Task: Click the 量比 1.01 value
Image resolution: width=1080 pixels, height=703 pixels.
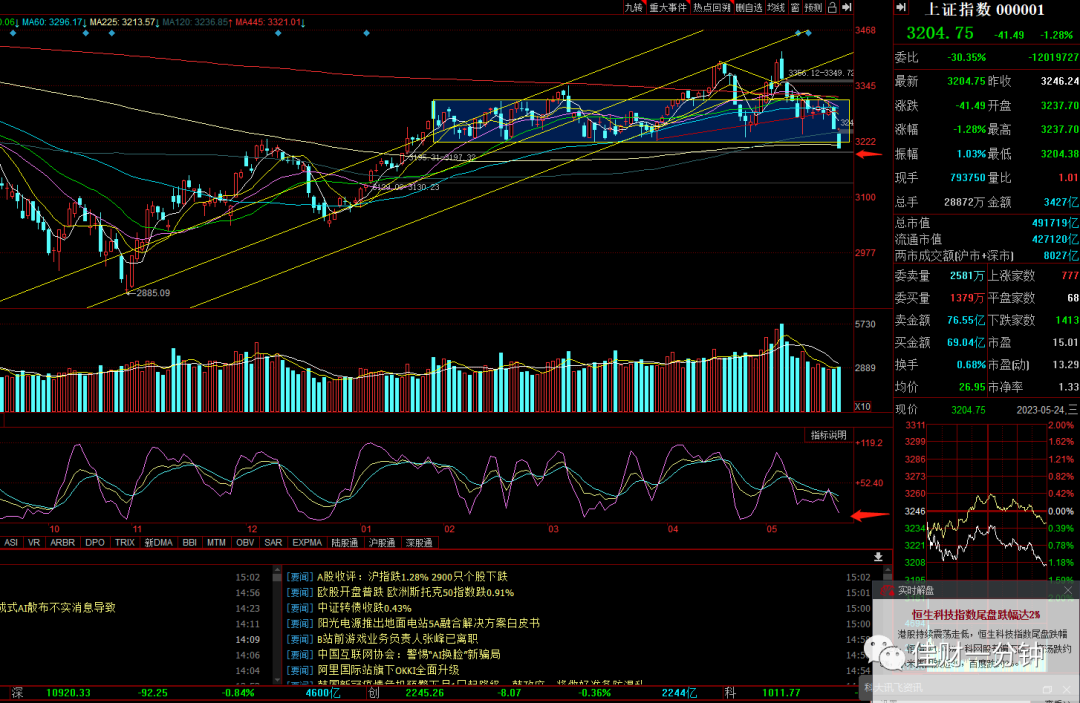Action: (1068, 178)
